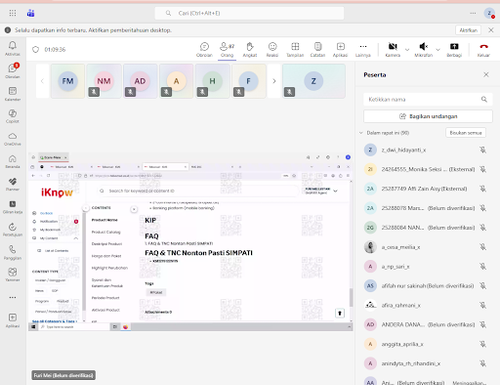Open Panggilan calls icon in sidebar
Screen dimensions: 500x385
(12, 252)
